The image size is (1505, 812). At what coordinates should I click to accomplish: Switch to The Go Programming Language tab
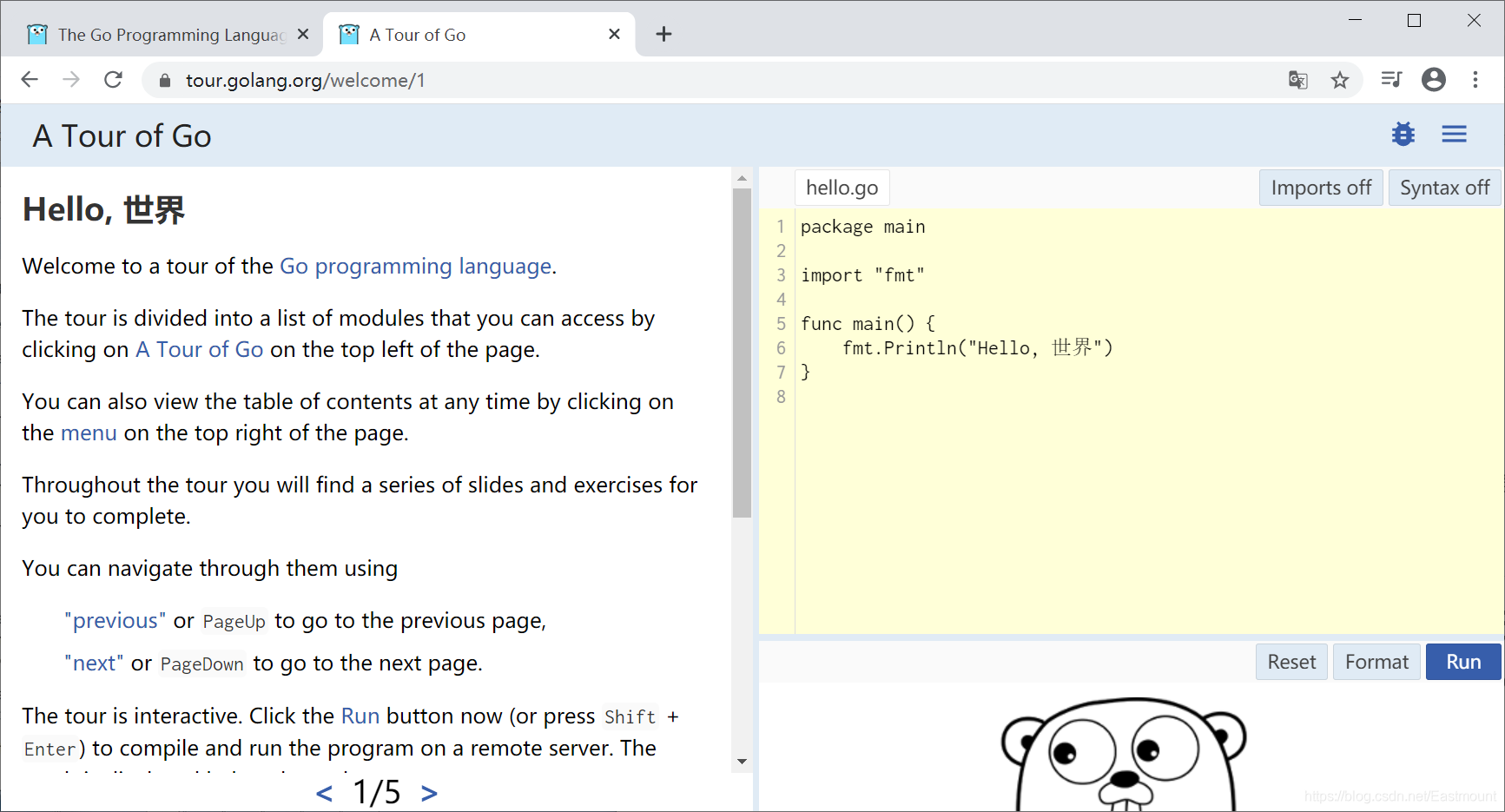[165, 35]
